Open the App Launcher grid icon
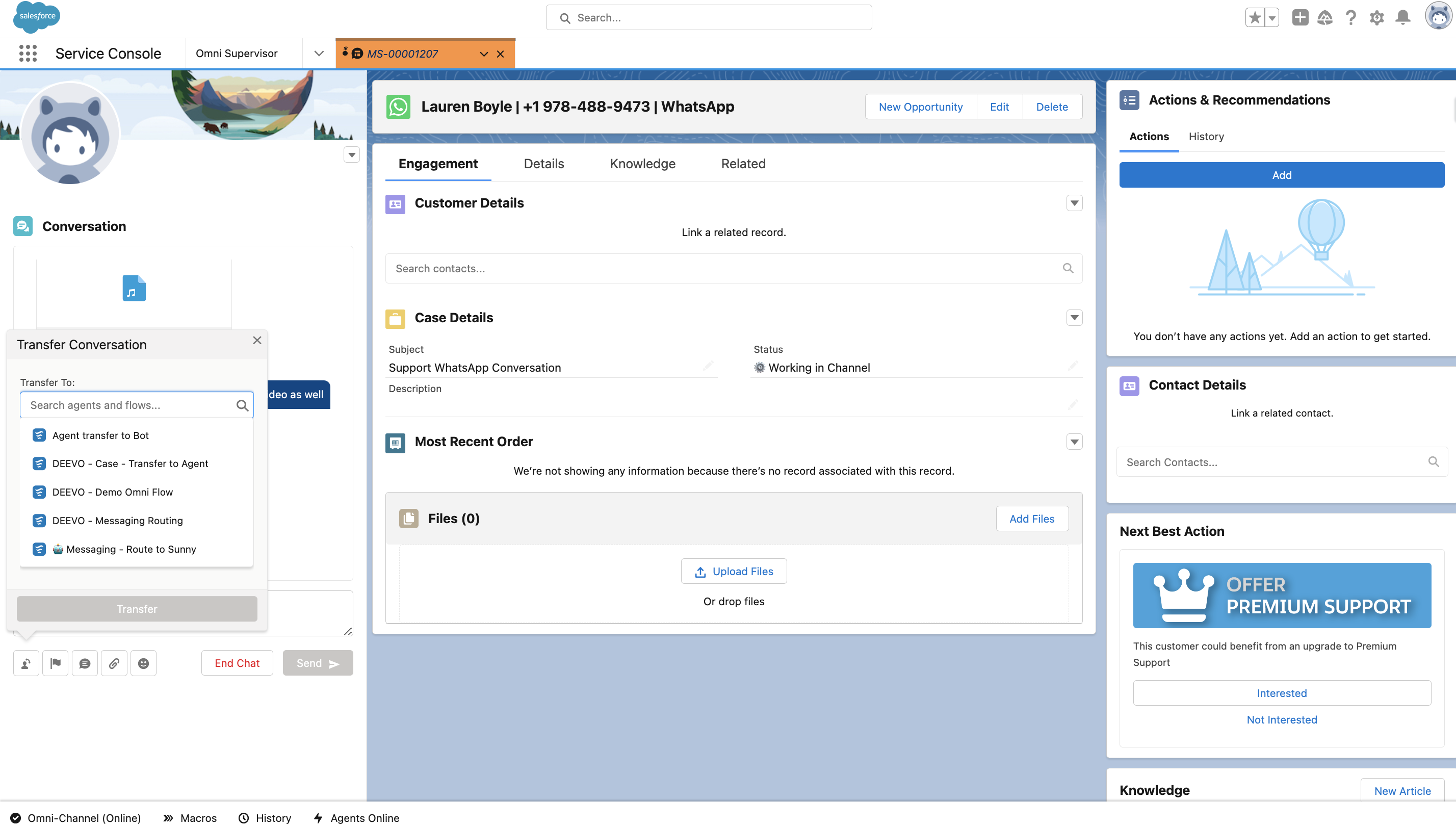Screen dimensions: 1456x826 pyautogui.click(x=27, y=54)
